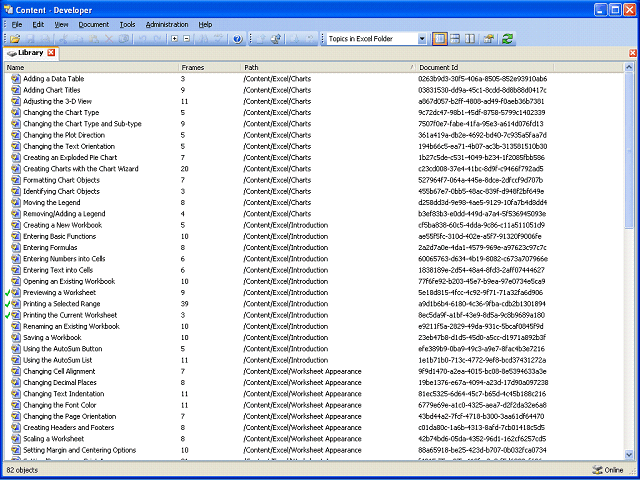Screen dimensions: 640x480
Task: Select the 'Saving a Workbook' topic
Action: point(52,338)
